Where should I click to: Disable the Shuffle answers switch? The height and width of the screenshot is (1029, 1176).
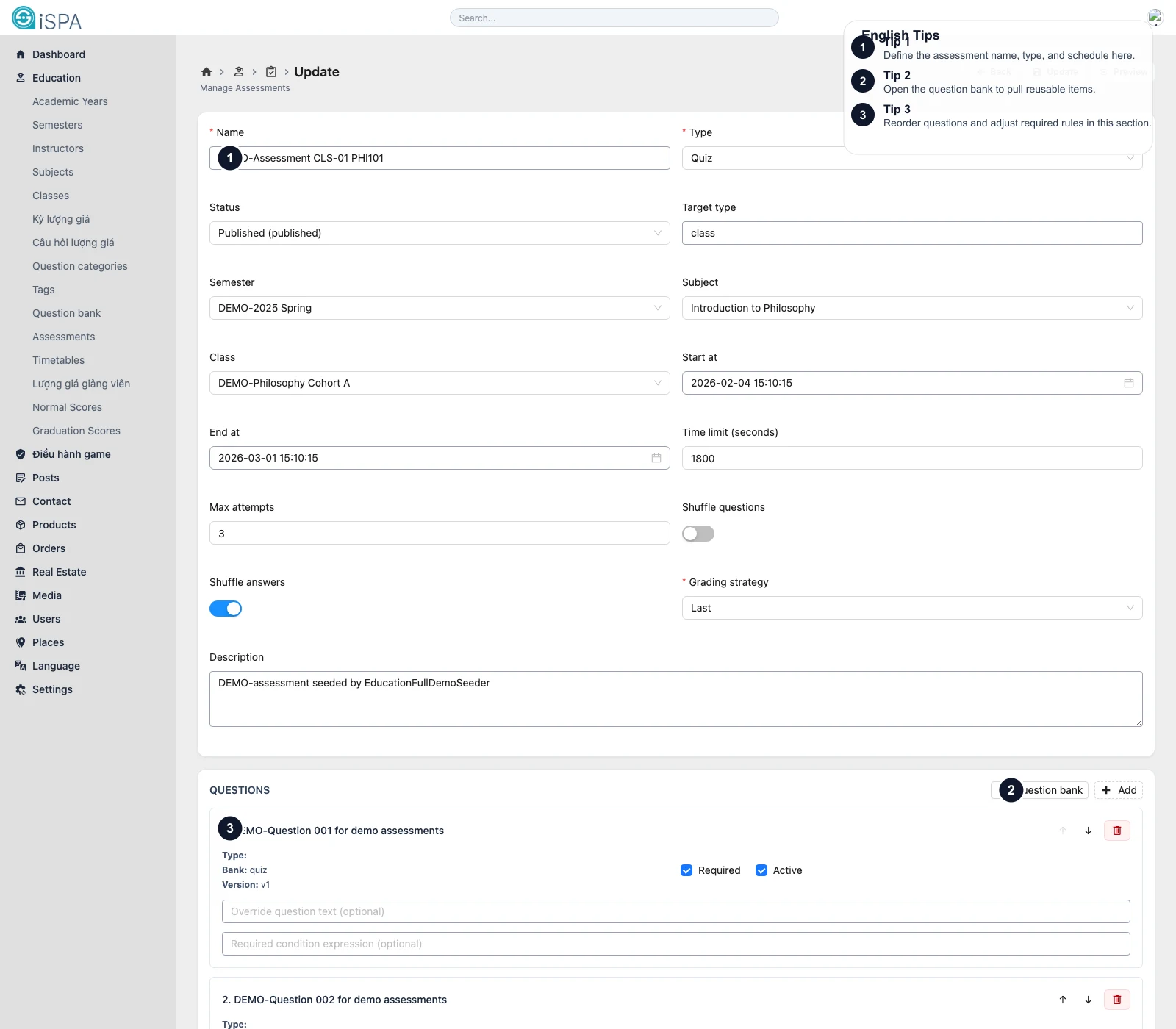(226, 609)
